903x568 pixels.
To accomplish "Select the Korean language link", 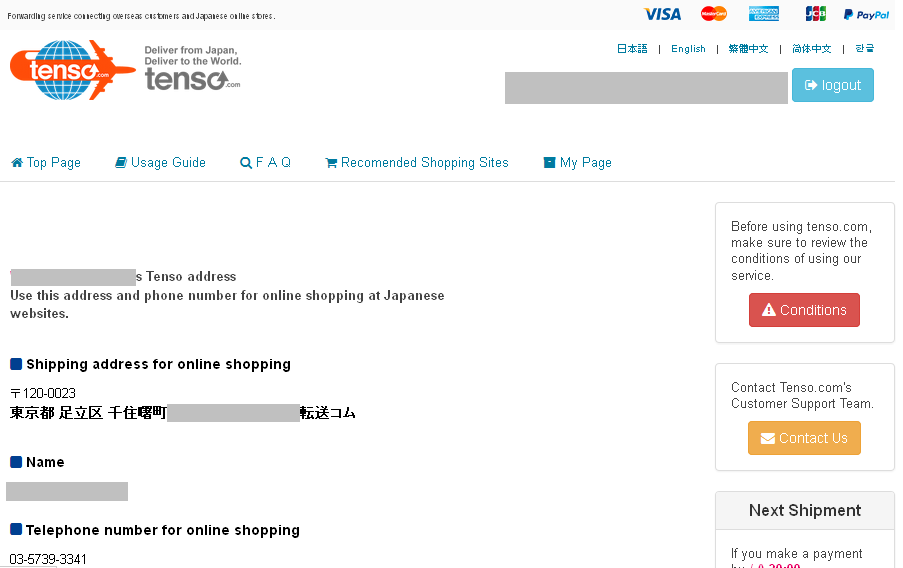I will (864, 49).
